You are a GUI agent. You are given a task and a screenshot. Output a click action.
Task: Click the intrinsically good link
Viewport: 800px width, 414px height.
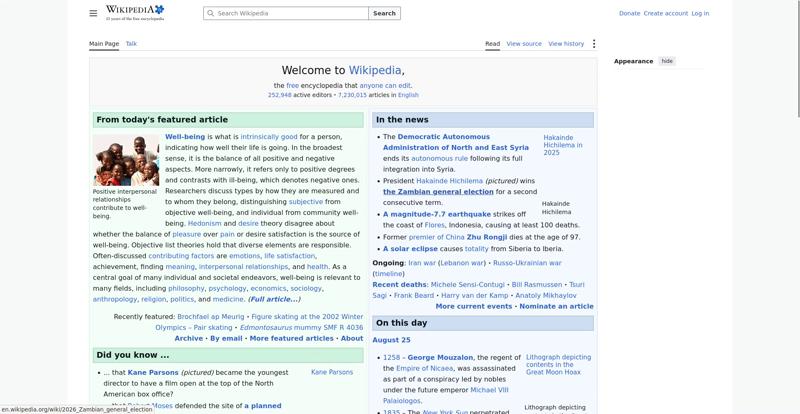point(269,137)
